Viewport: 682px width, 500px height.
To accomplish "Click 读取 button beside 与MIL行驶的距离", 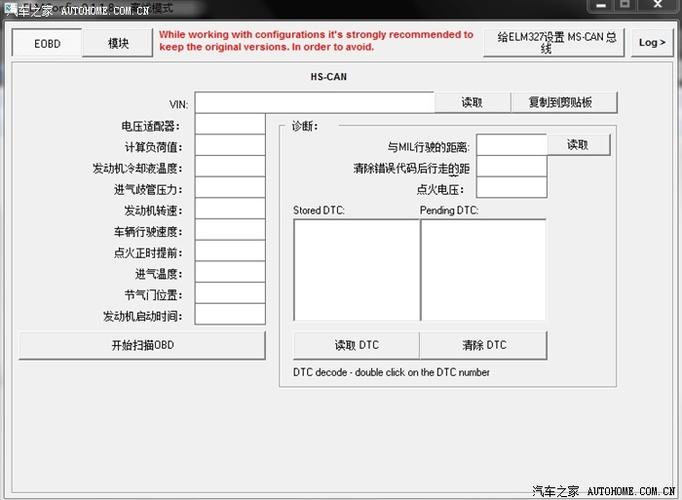I will pyautogui.click(x=578, y=144).
